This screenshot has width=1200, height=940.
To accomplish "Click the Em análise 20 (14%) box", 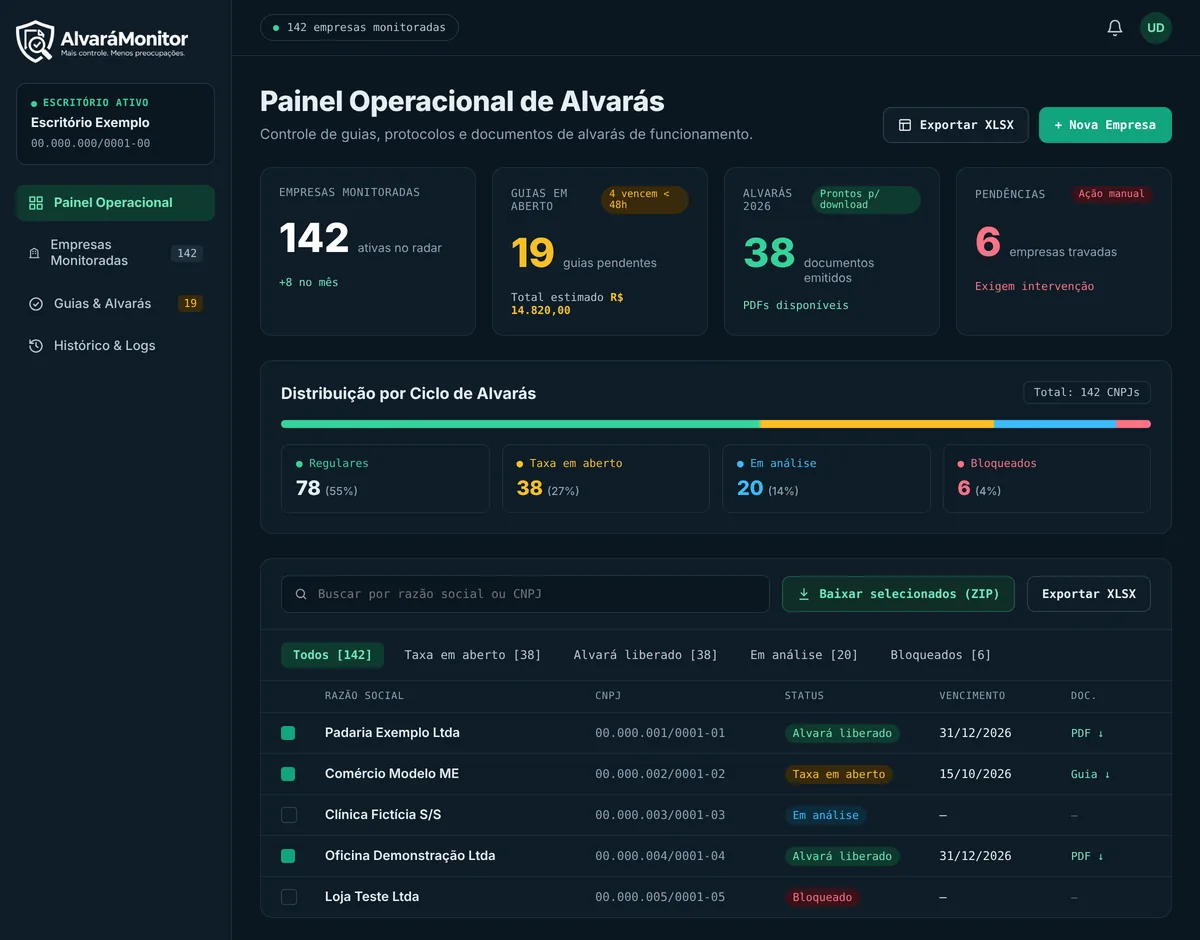I will tap(826, 479).
